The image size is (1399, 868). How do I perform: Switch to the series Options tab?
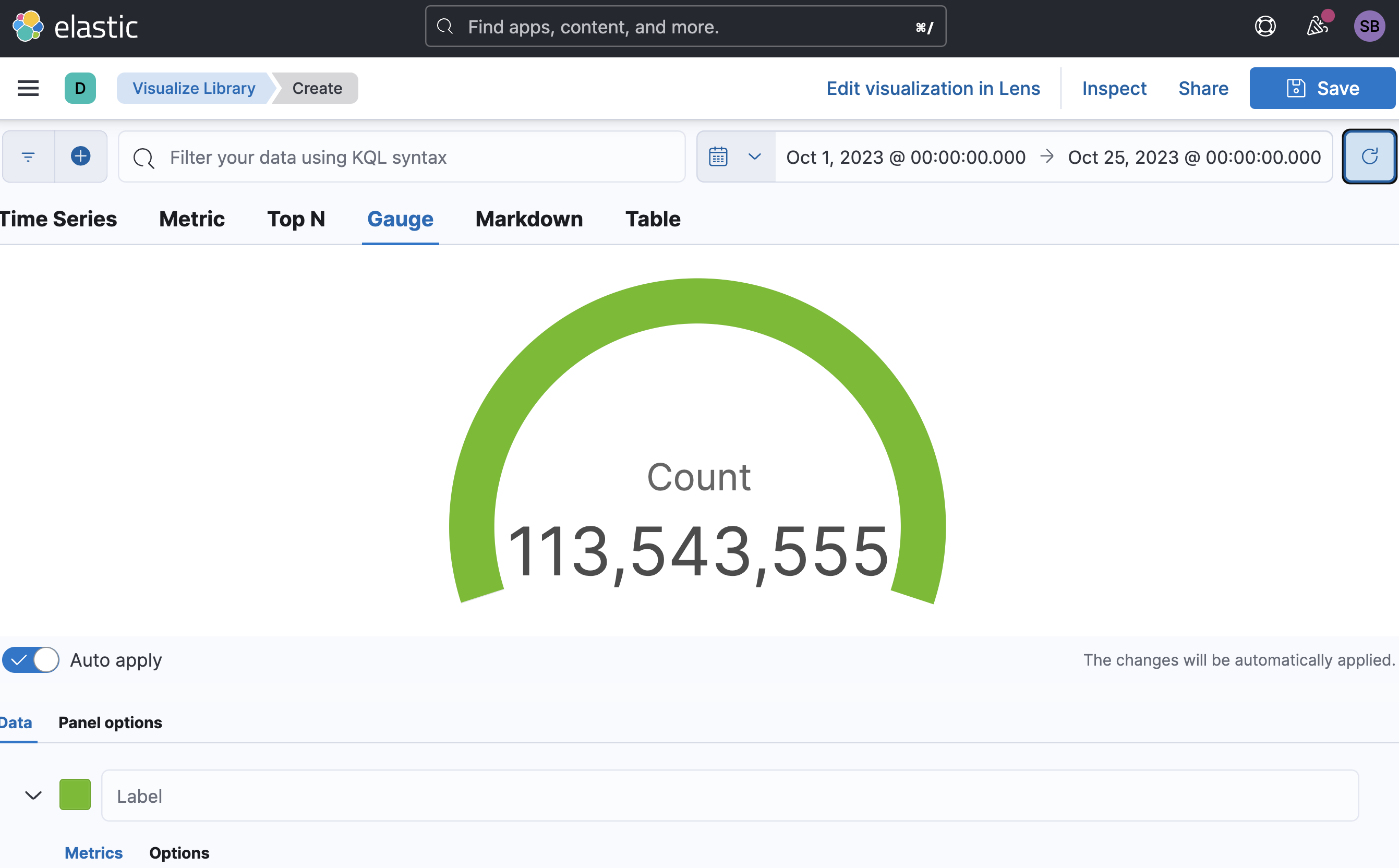coord(179,853)
